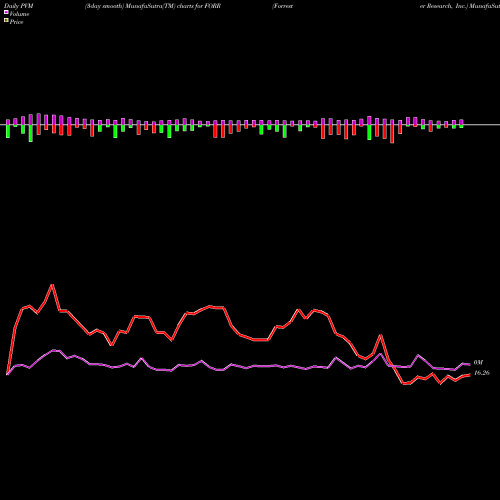The height and width of the screenshot is (500, 500).
Task: Select the 'Price' legend label
Action: (16, 22)
